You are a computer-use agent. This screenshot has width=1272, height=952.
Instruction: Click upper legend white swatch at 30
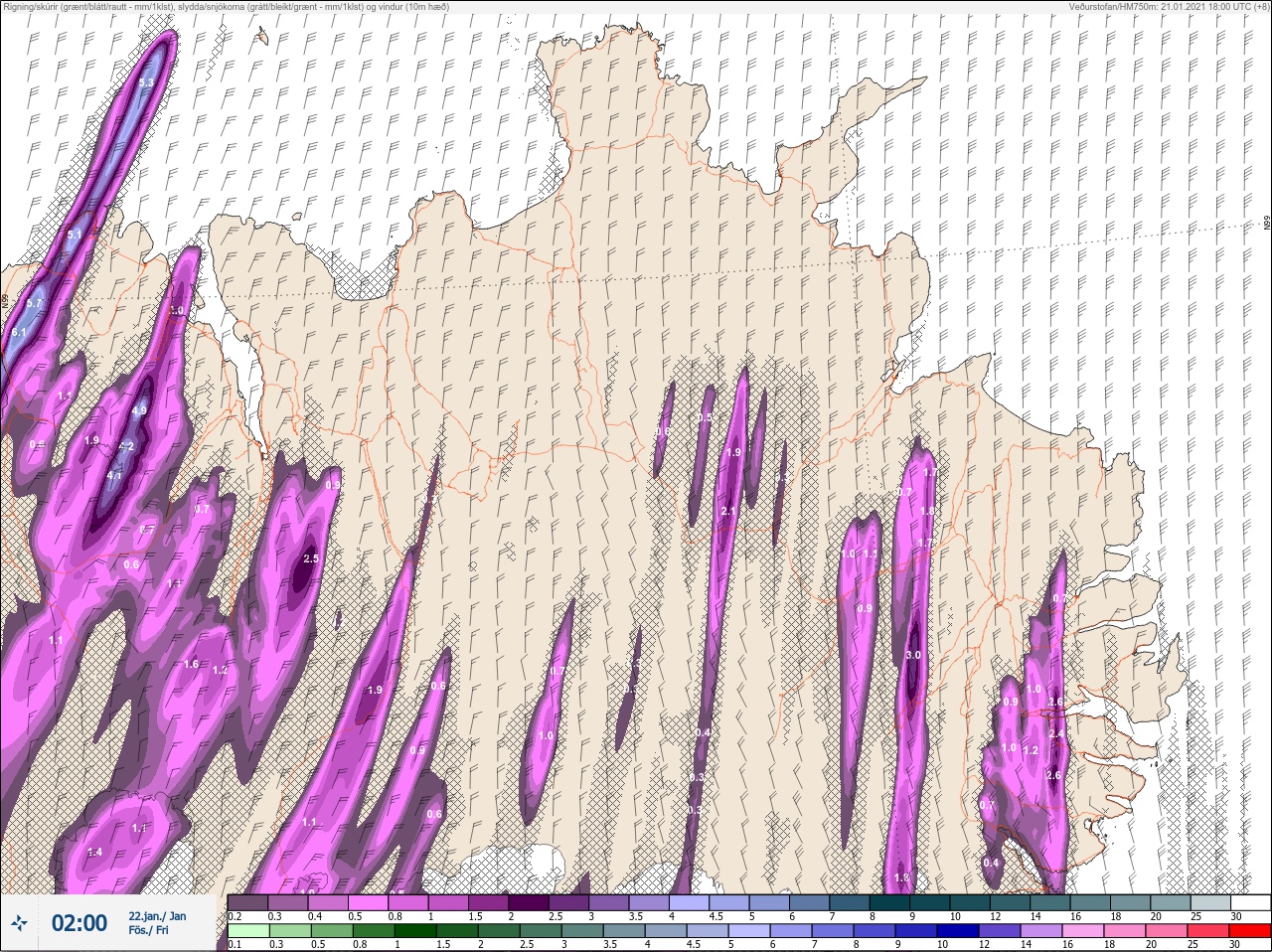[x=1252, y=902]
